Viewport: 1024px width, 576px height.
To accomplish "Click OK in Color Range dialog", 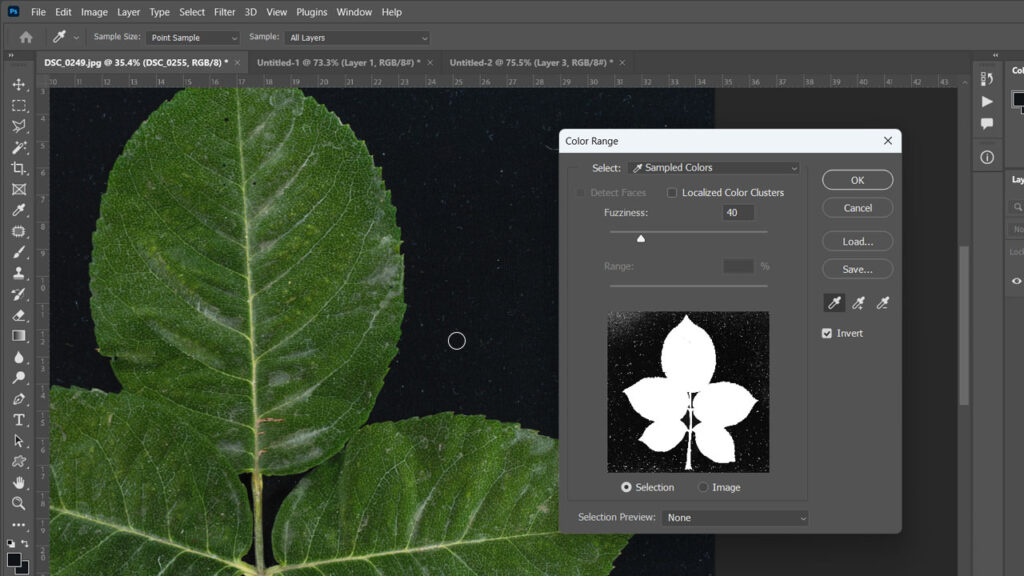I will [x=857, y=180].
